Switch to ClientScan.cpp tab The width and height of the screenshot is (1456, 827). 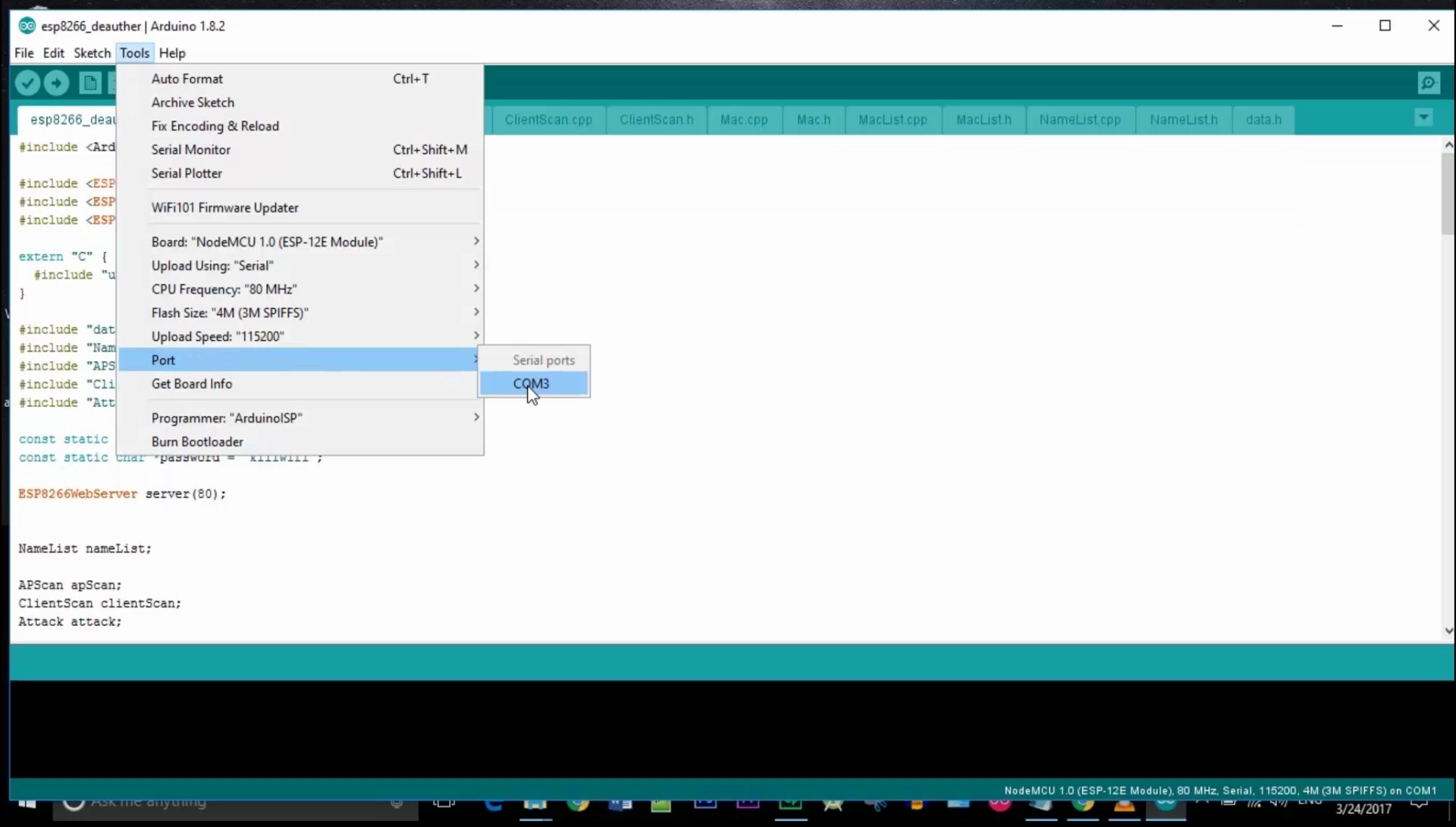(548, 120)
